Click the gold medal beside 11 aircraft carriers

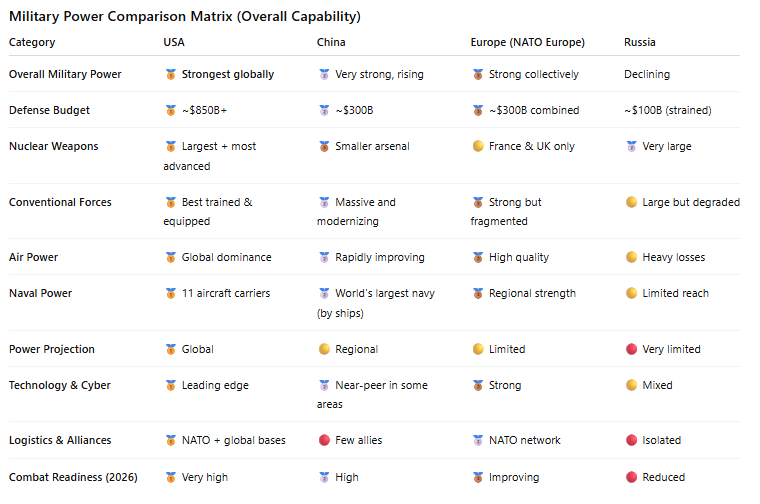coord(171,293)
